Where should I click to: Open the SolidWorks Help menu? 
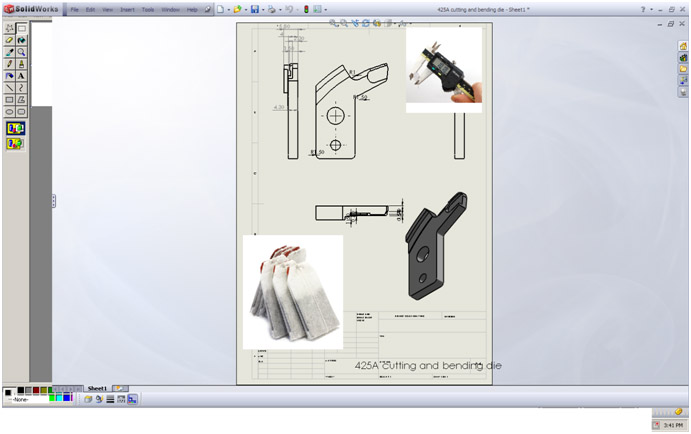(x=192, y=9)
